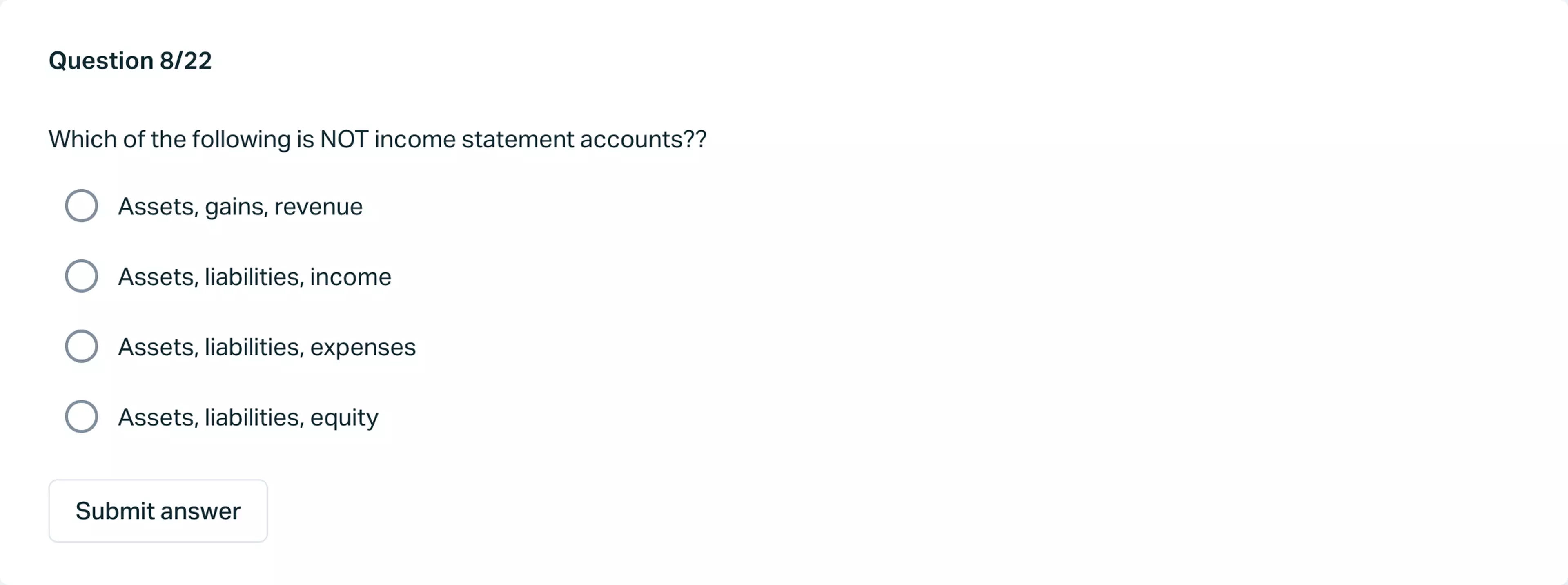Mark the "Assets, liabilities, equity" radio button

(x=82, y=416)
